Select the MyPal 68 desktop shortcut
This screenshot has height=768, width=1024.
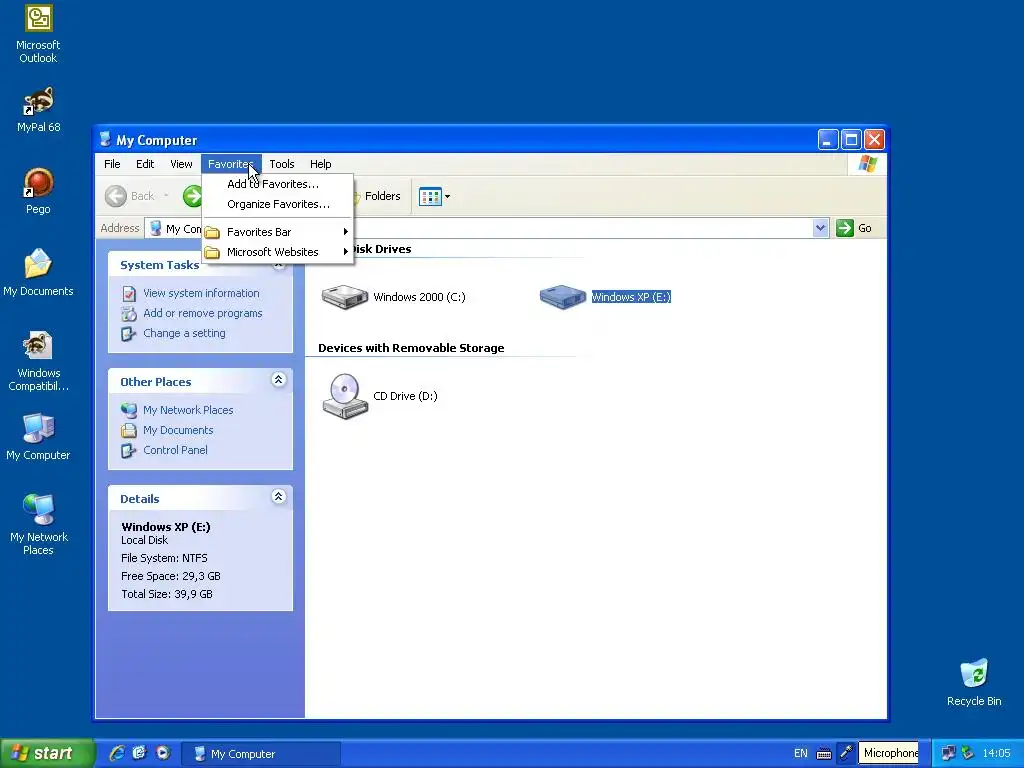click(38, 109)
